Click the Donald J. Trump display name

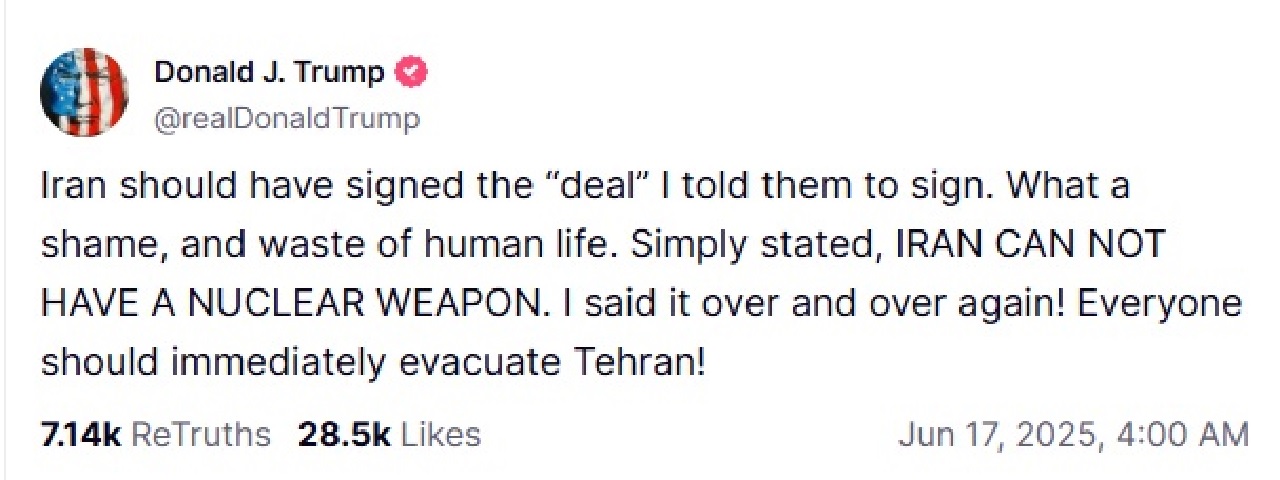pos(269,73)
